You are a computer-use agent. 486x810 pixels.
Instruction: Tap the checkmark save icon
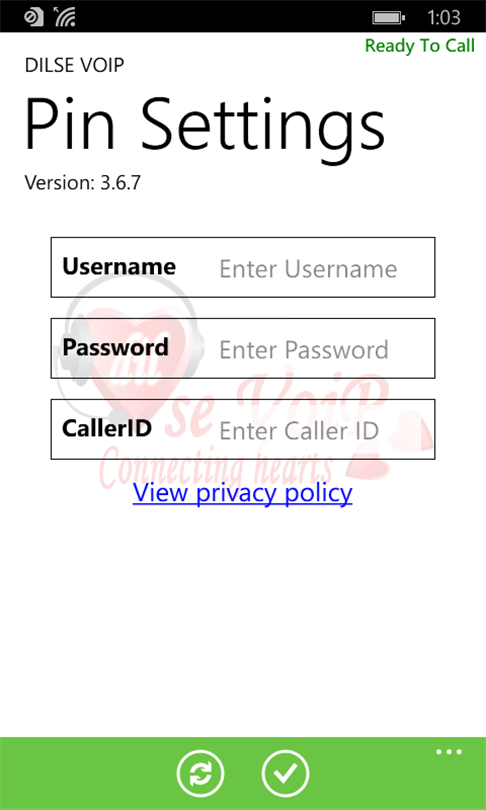click(x=285, y=774)
